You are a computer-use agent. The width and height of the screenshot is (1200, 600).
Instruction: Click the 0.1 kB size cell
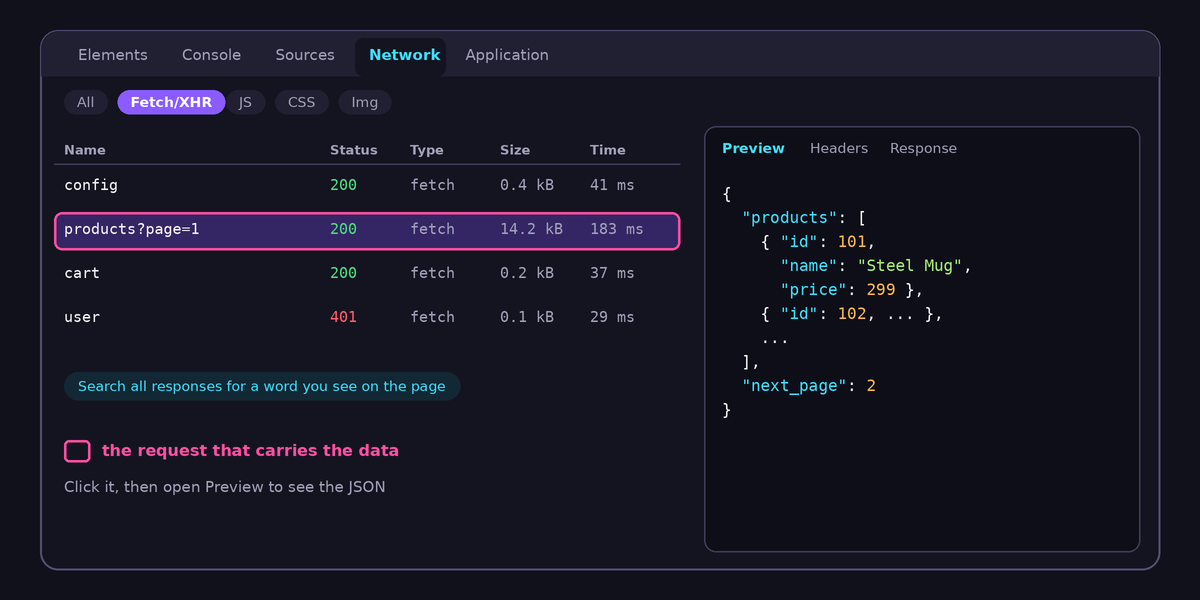(527, 317)
